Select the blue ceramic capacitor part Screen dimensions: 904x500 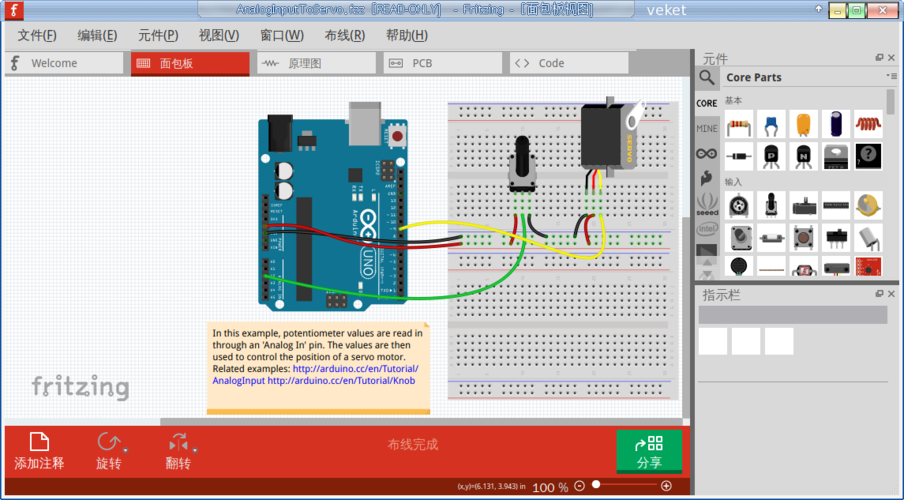click(x=771, y=125)
